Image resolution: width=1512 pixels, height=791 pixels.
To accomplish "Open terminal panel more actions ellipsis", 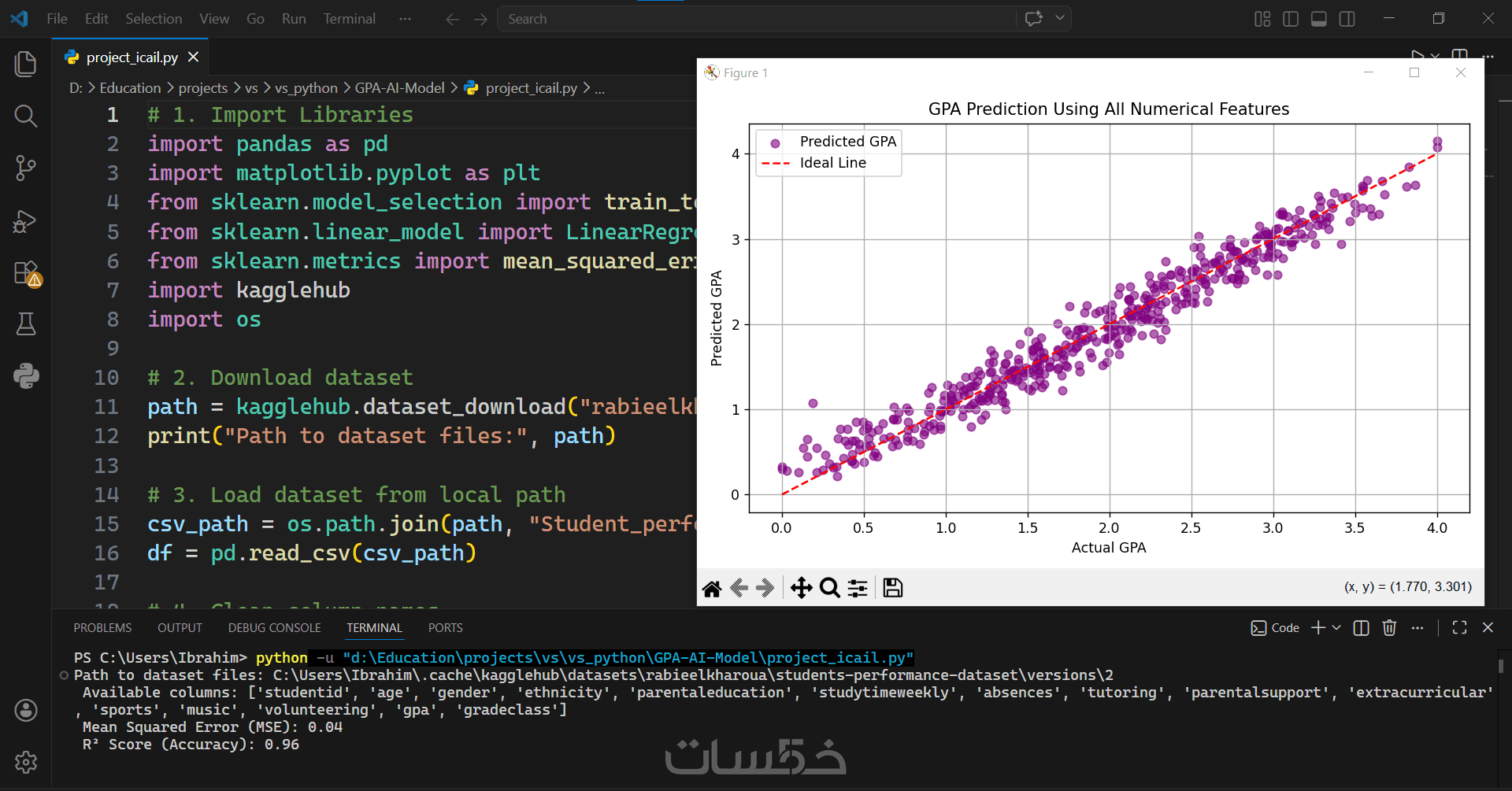I will pos(1417,627).
